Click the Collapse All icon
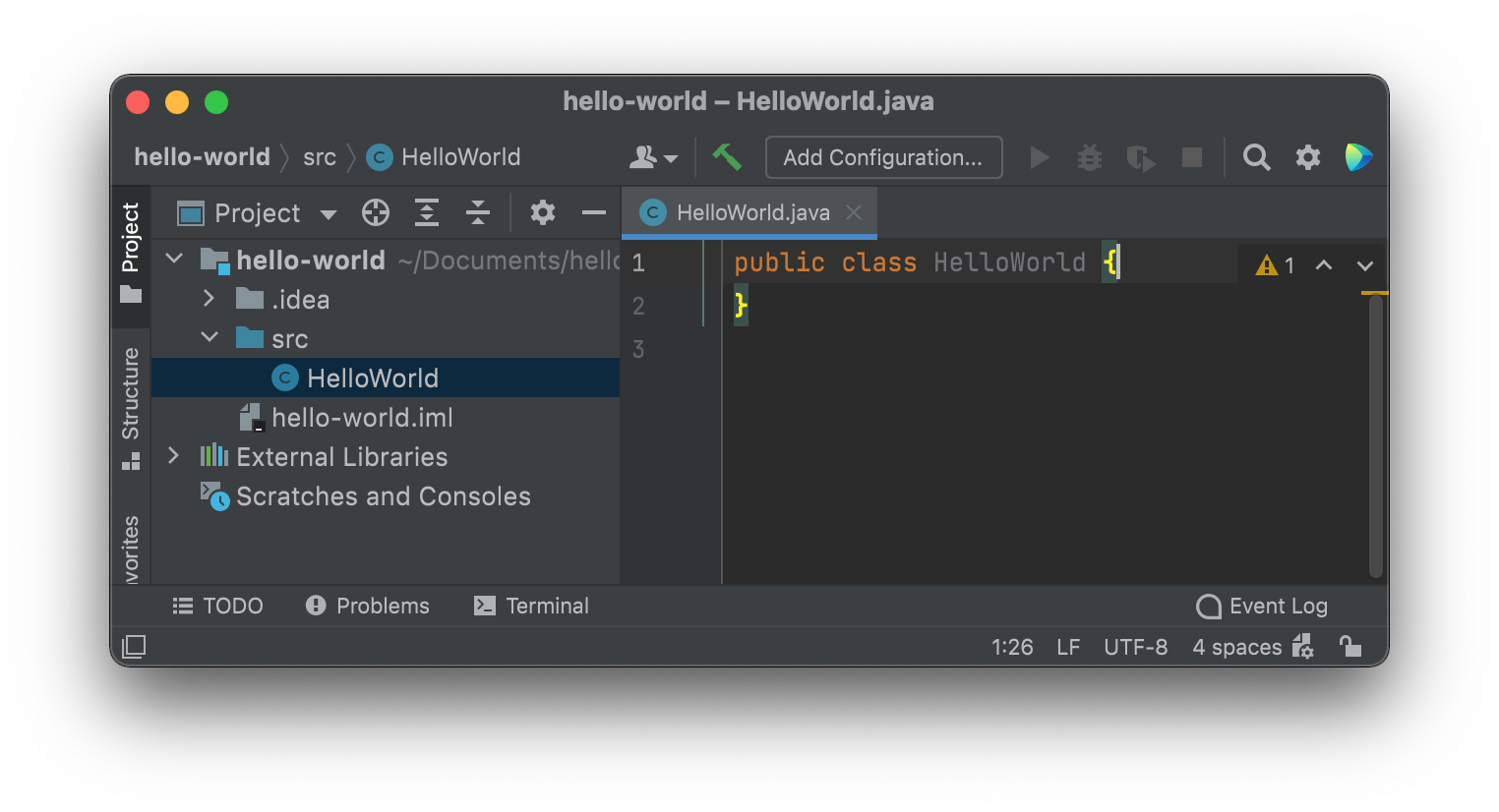This screenshot has height=812, width=1499. 478,212
